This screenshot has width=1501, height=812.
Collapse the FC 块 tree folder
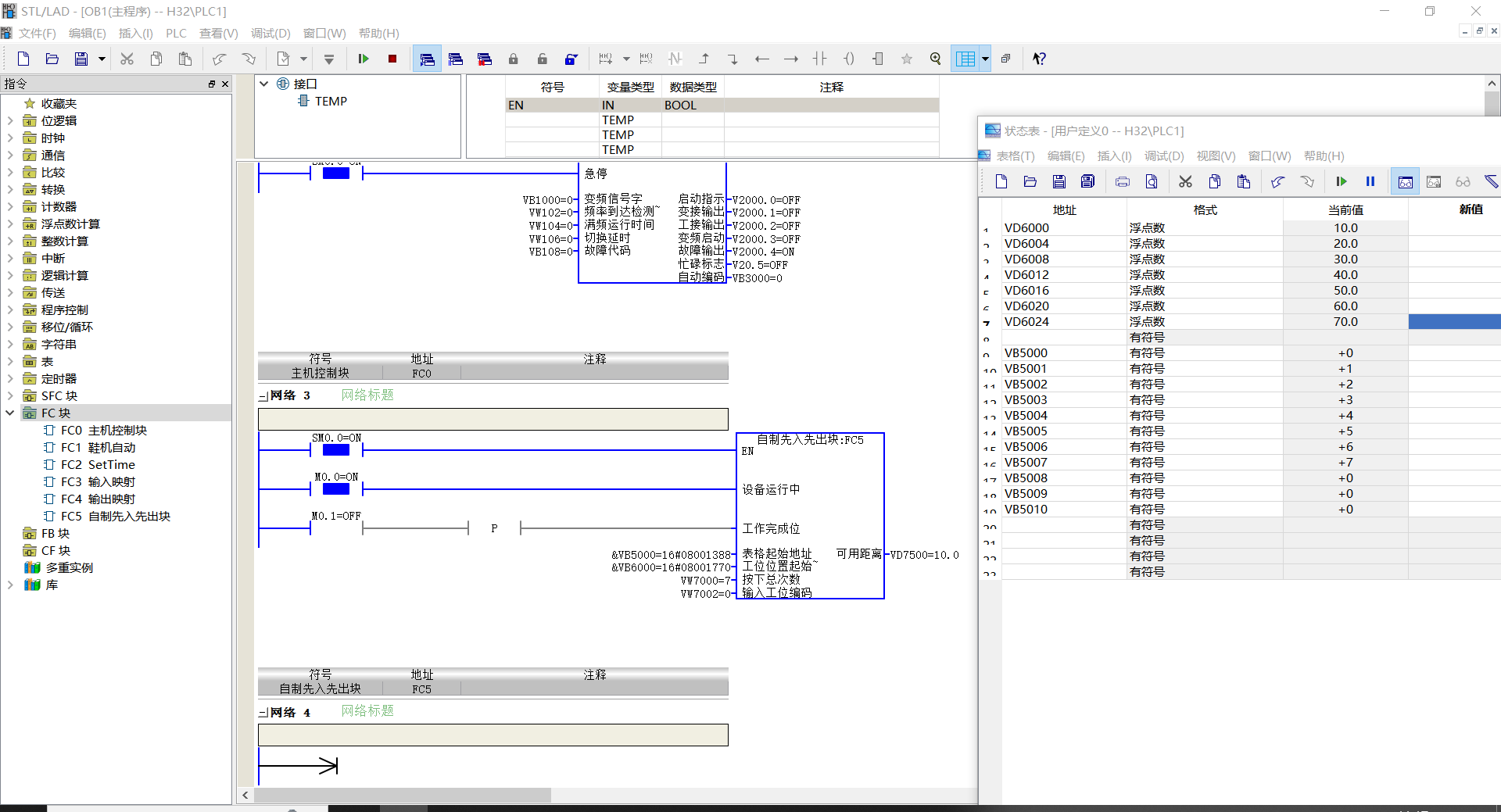[x=10, y=413]
